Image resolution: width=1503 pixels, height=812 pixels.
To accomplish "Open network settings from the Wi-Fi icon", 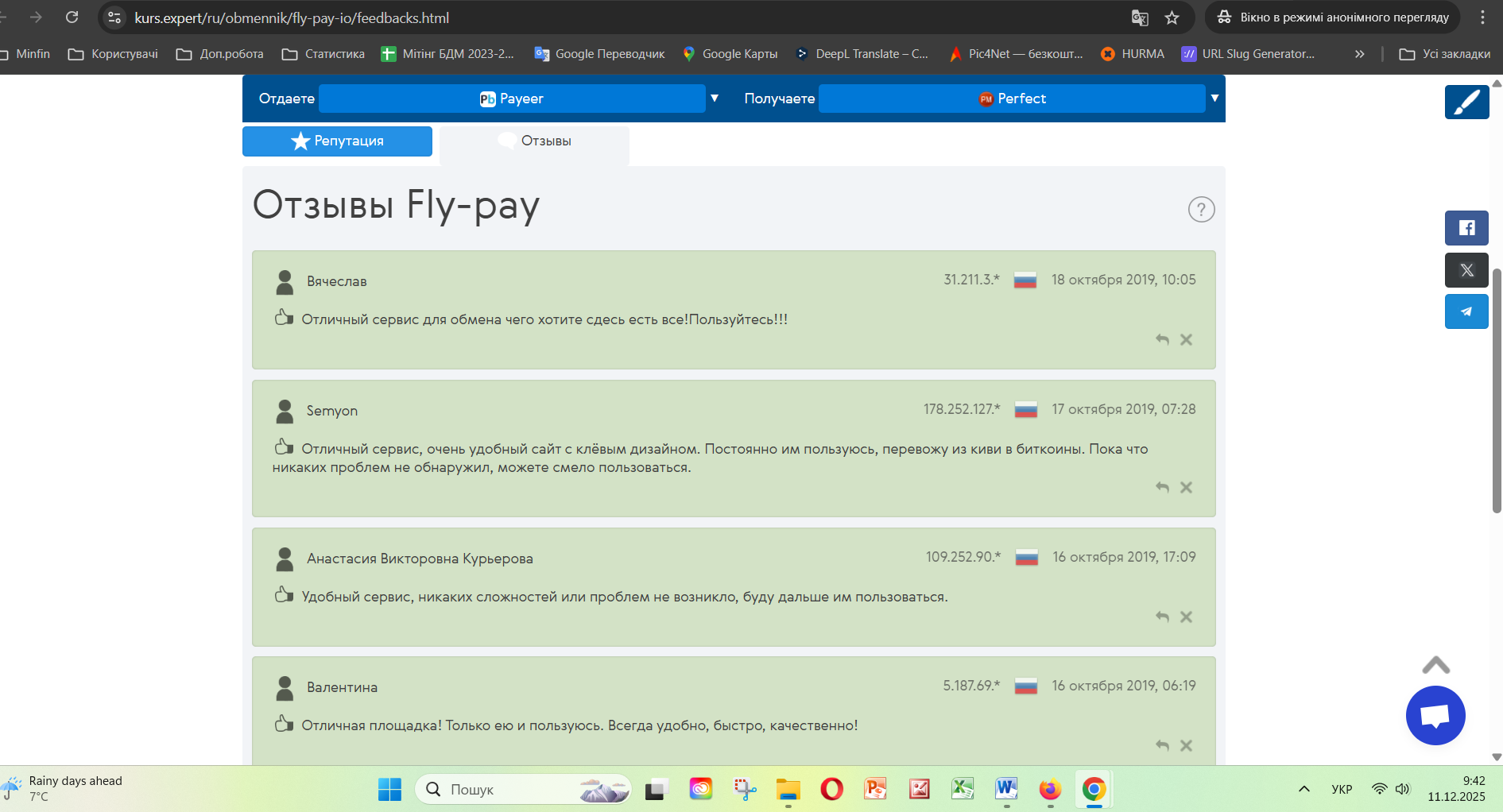I will (x=1380, y=789).
